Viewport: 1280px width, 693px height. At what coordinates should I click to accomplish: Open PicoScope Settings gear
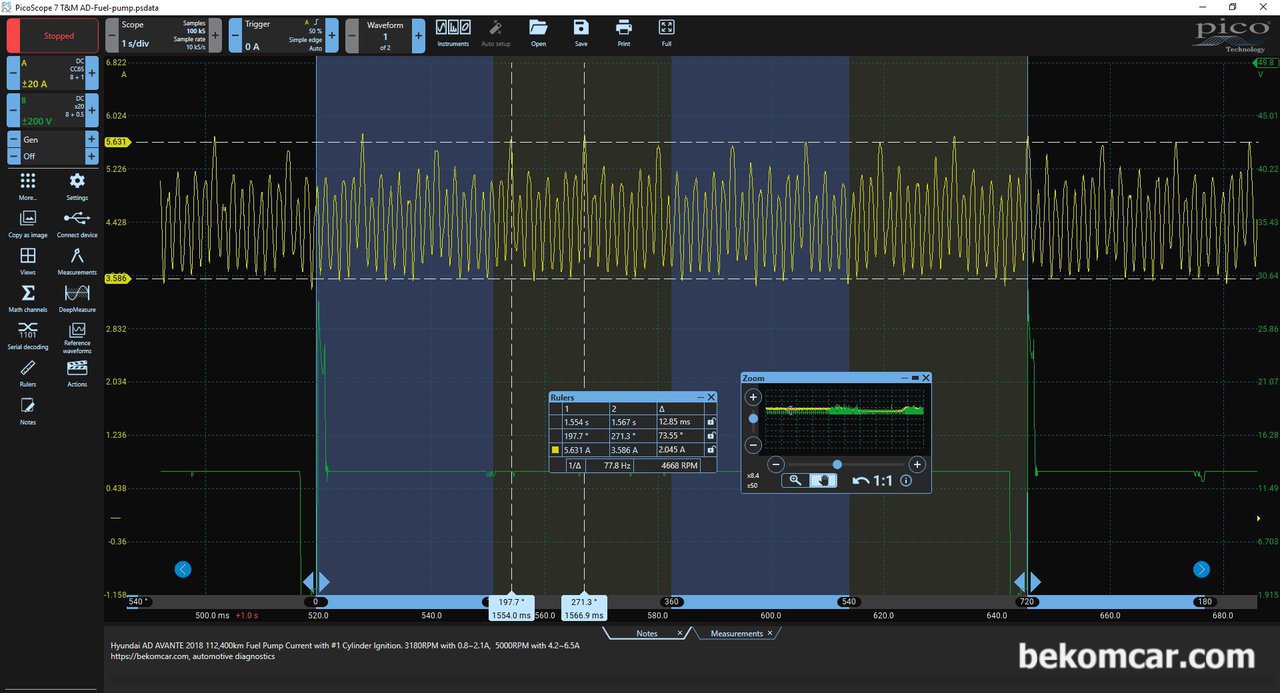coord(77,185)
